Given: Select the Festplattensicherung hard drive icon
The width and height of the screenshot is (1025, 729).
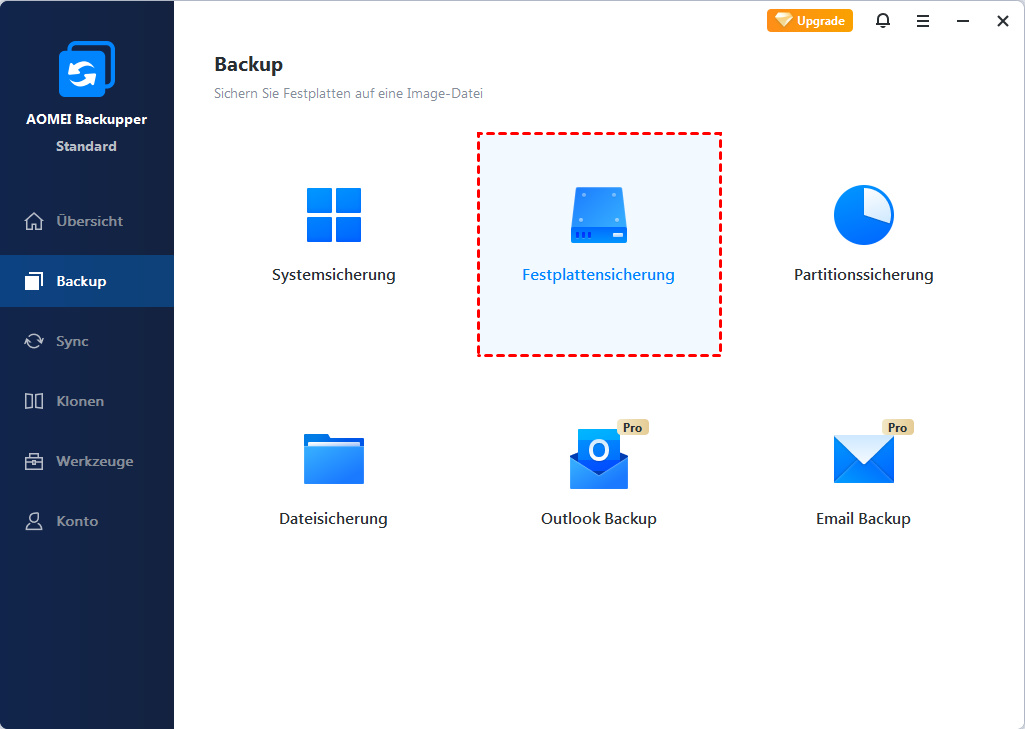Looking at the screenshot, I should pyautogui.click(x=599, y=215).
